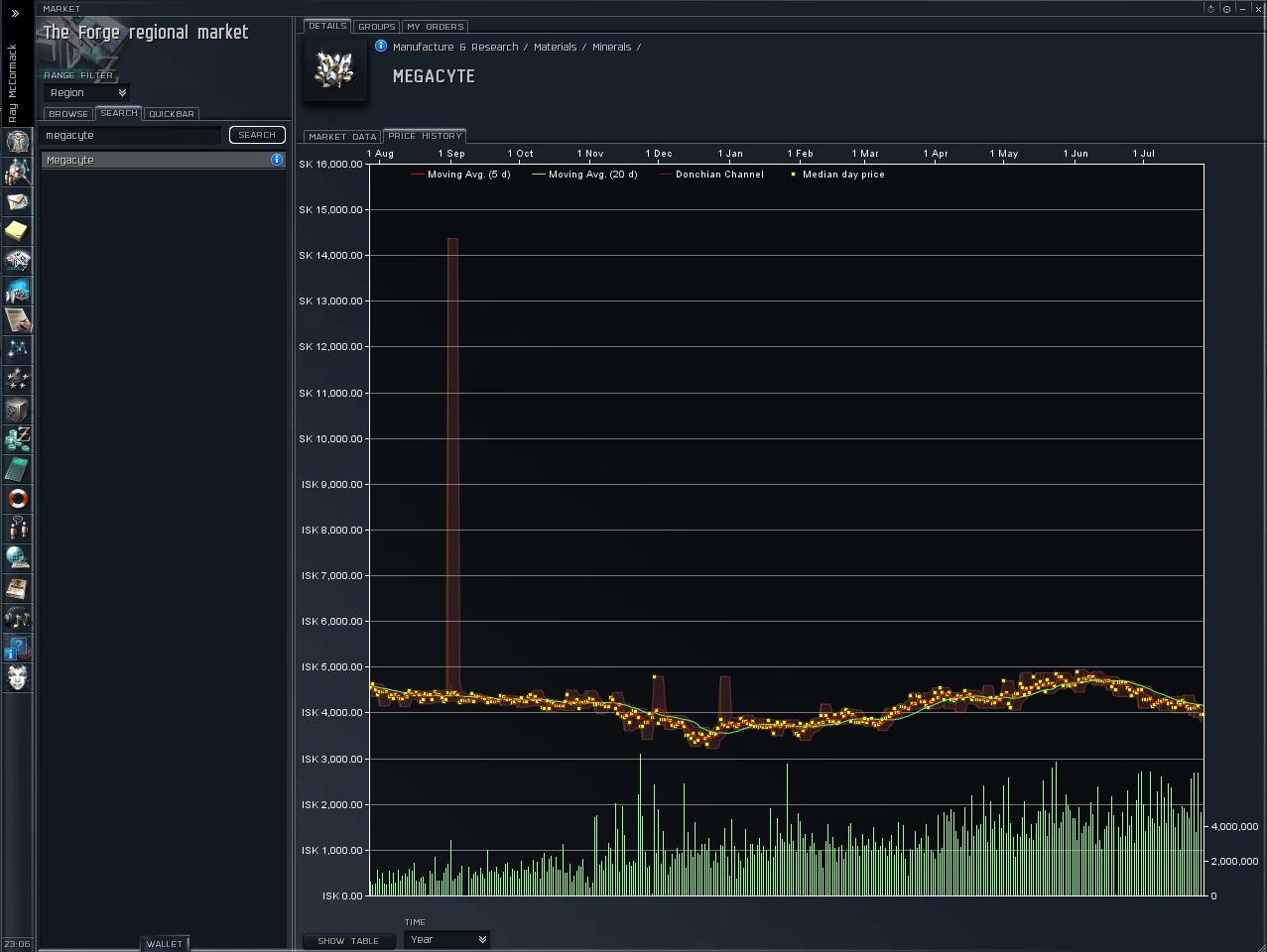Open the Channels chat people icon
This screenshot has height=952, width=1267.
point(17,529)
